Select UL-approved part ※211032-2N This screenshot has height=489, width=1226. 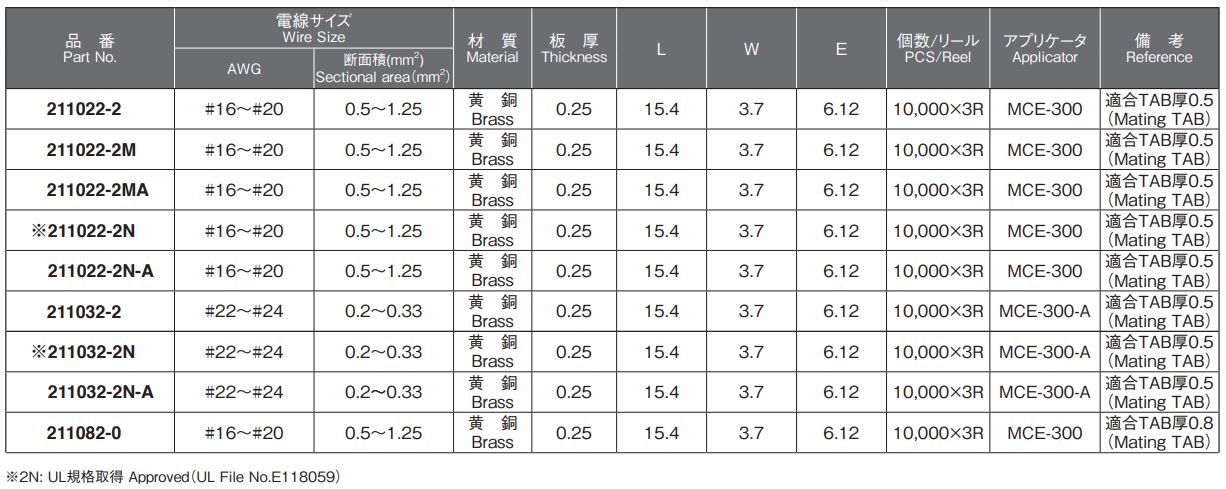(x=89, y=352)
